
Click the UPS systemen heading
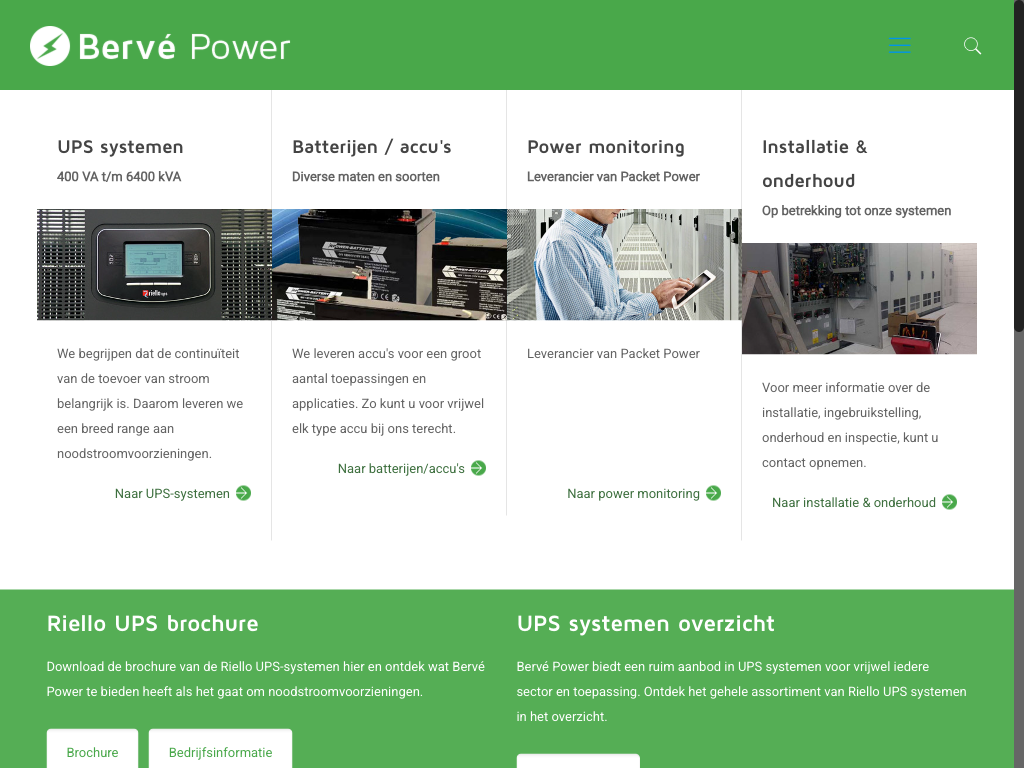click(x=120, y=147)
